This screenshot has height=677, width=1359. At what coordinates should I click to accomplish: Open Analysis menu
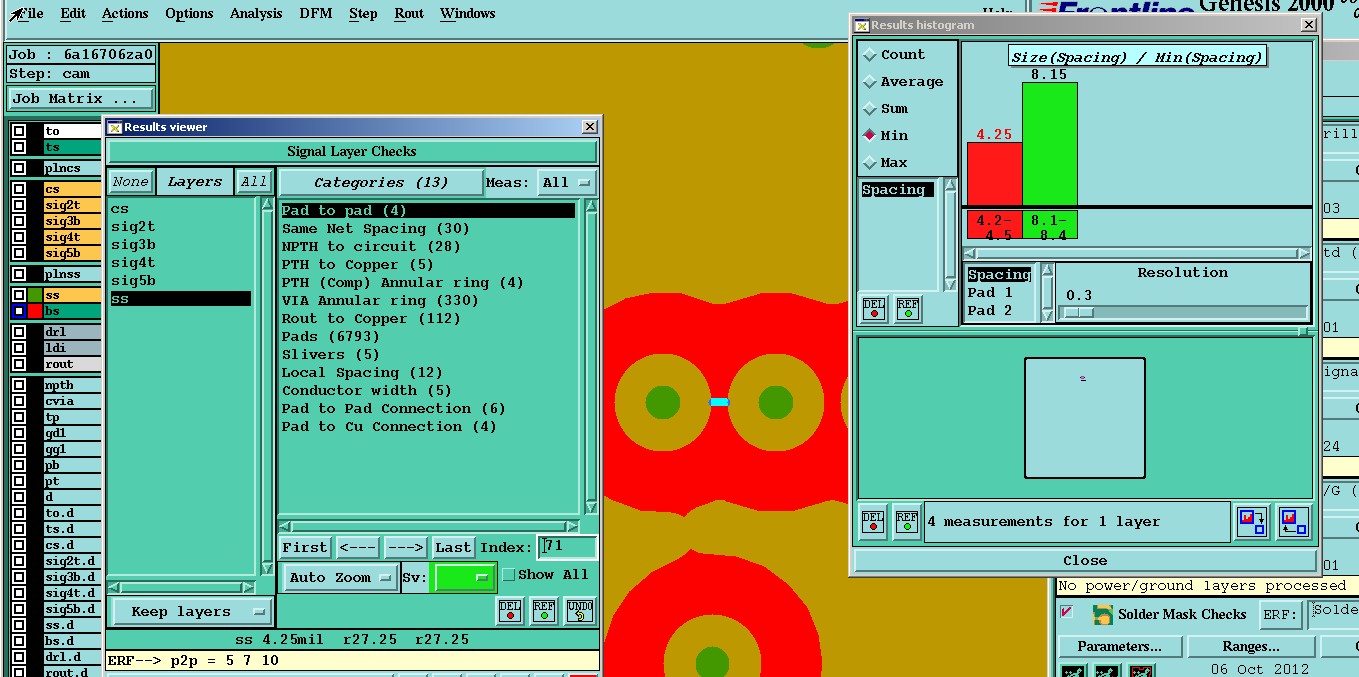(256, 14)
